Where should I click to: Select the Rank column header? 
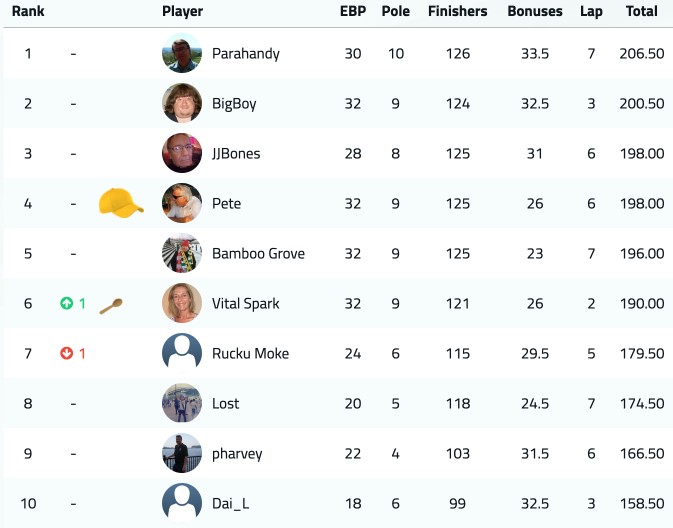coord(28,11)
